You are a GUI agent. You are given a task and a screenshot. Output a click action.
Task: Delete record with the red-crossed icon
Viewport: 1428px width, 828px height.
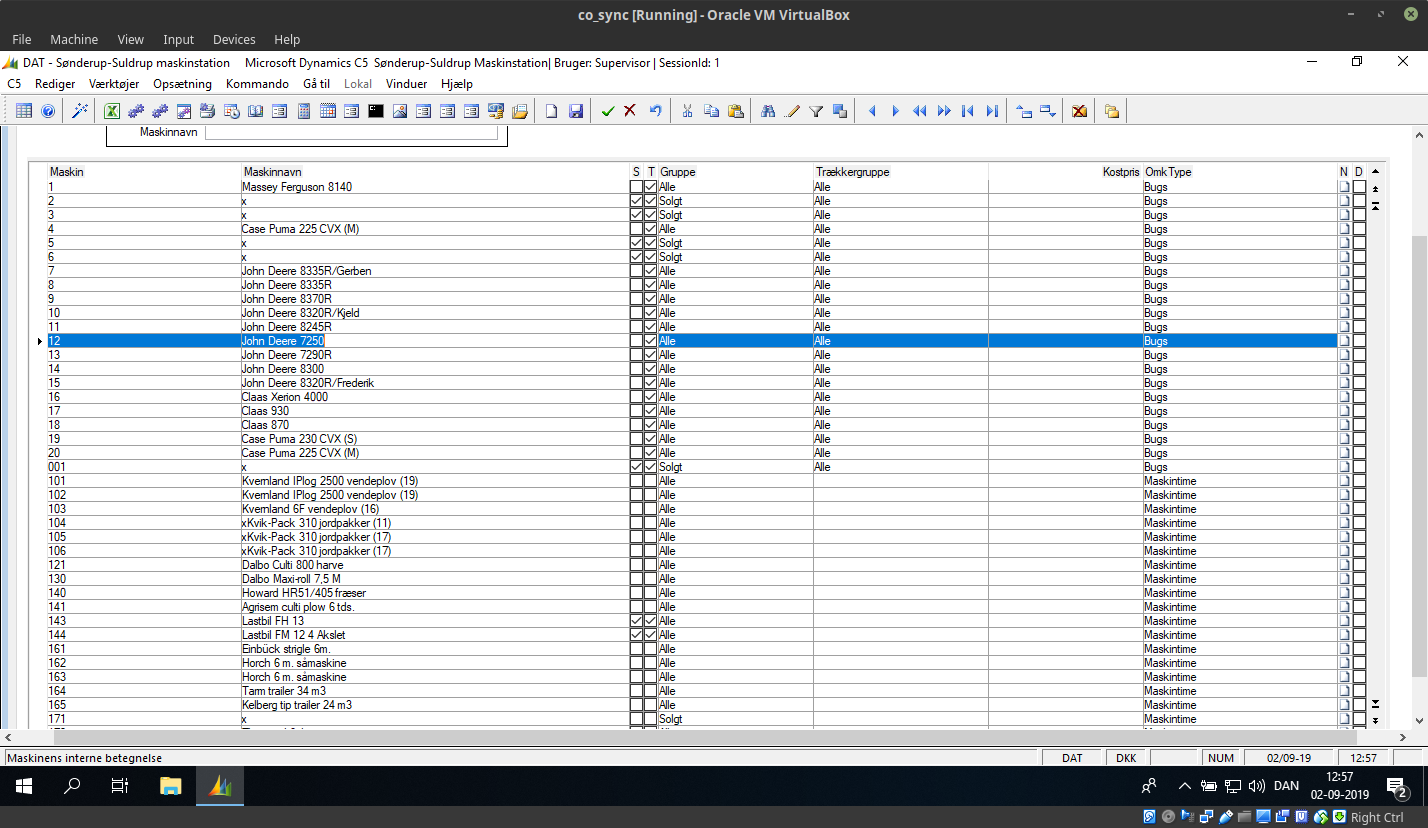point(1079,111)
